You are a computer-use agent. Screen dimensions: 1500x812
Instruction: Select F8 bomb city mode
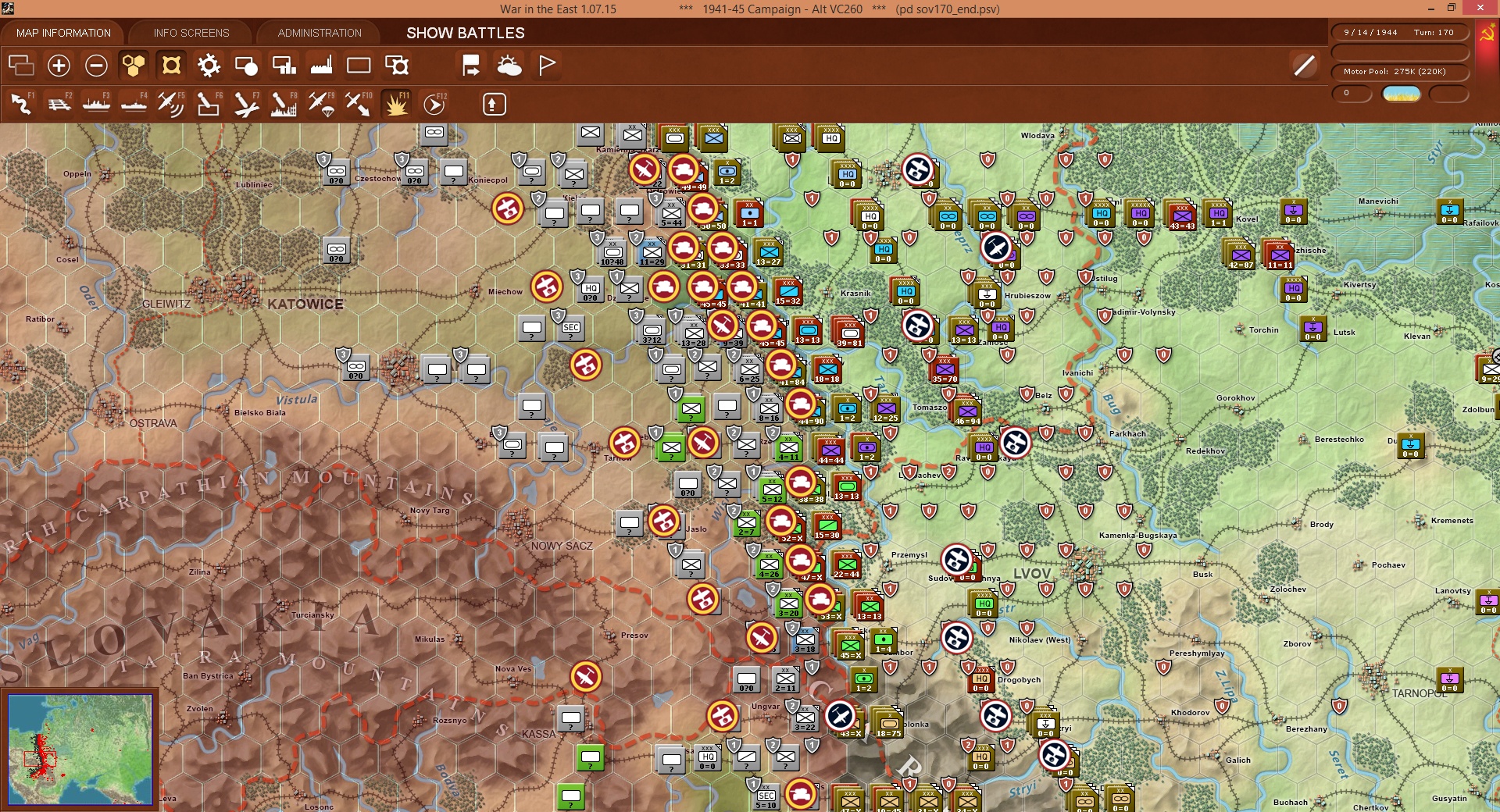pyautogui.click(x=284, y=104)
